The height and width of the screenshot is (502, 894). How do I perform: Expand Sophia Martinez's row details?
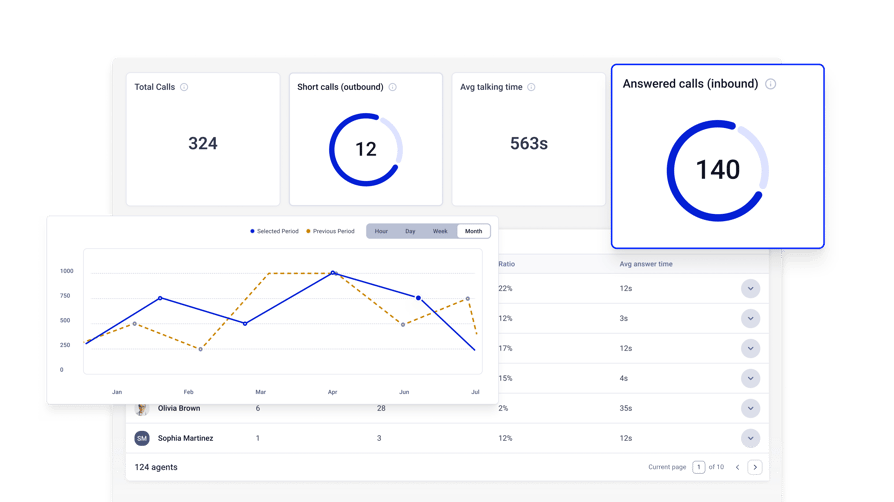pos(750,438)
